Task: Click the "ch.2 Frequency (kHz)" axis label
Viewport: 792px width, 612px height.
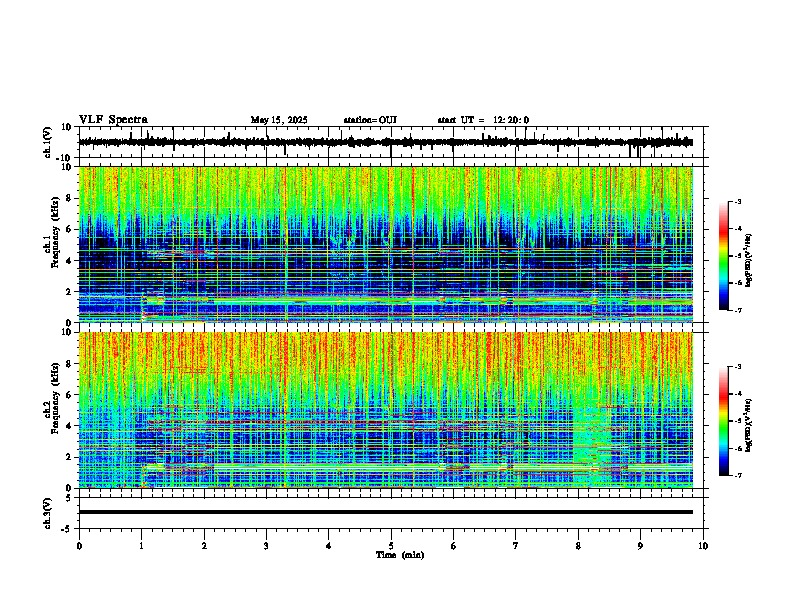Action: (51, 399)
